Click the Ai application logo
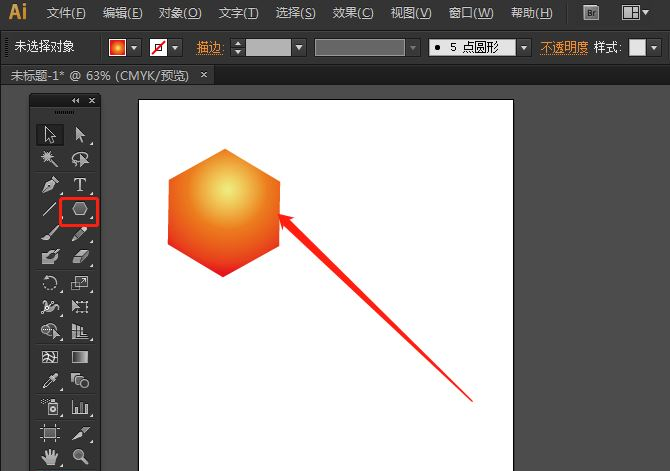The width and height of the screenshot is (670, 471). coord(18,12)
